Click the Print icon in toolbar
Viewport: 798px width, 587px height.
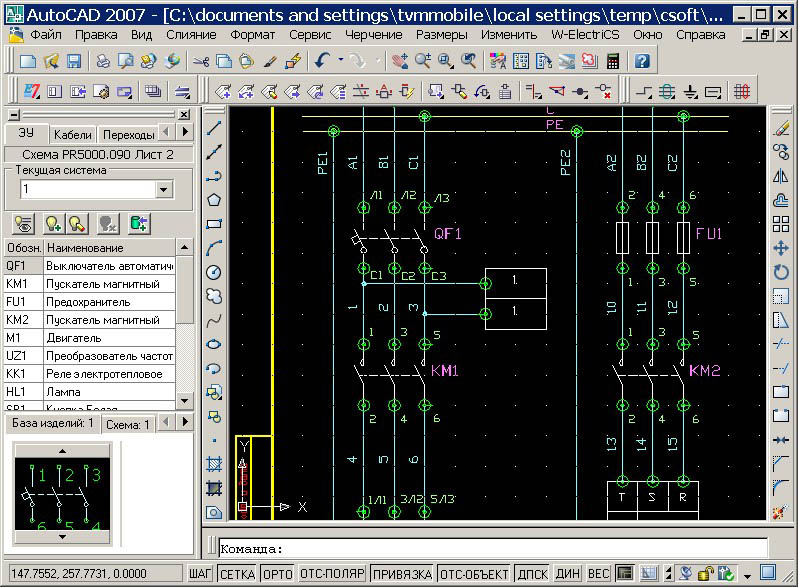(103, 61)
